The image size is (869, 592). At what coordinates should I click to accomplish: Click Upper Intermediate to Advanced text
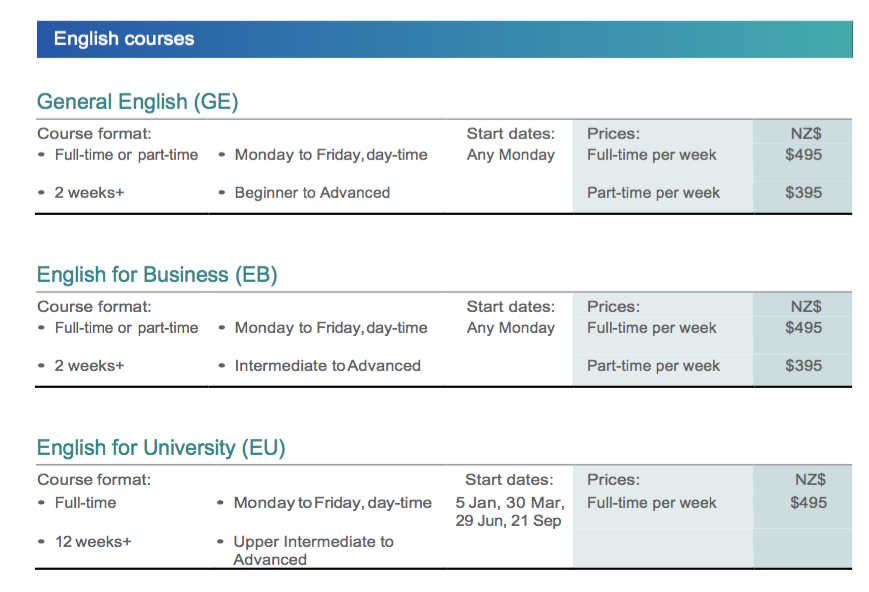click(x=313, y=550)
